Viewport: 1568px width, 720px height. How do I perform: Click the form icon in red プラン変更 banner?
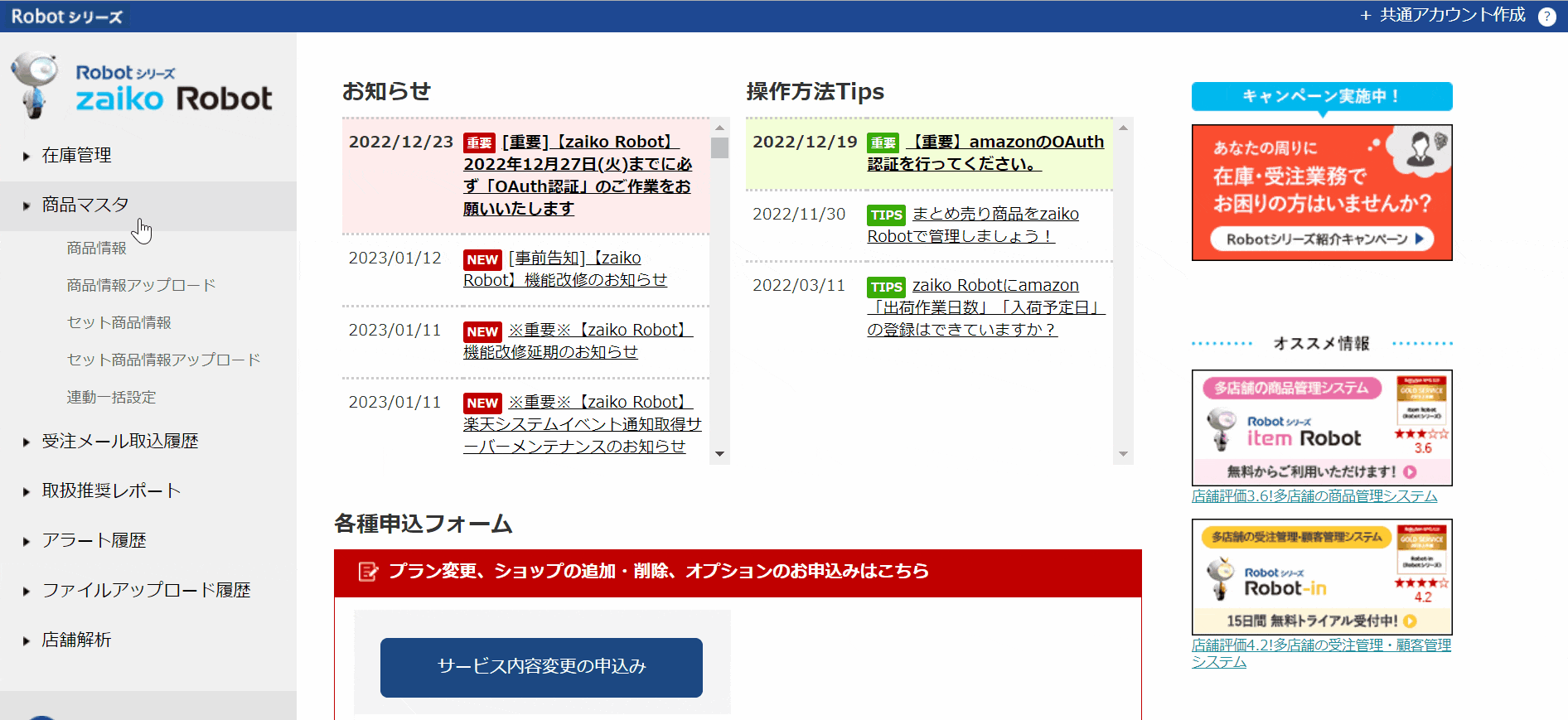point(368,572)
